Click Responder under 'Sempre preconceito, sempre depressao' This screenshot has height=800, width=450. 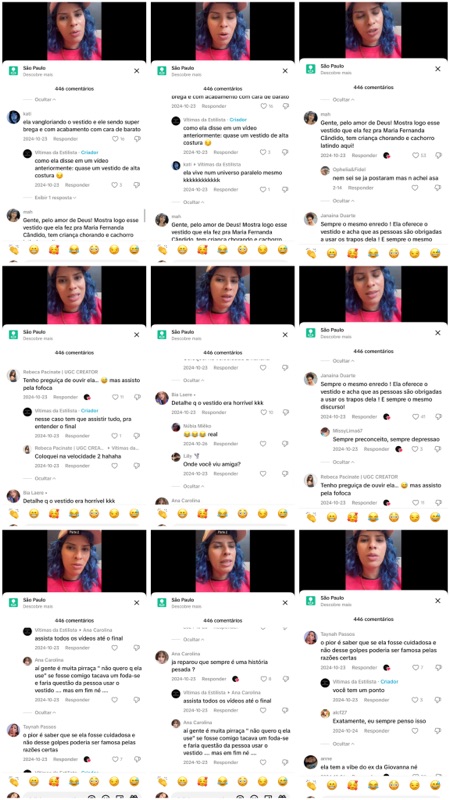coord(376,449)
